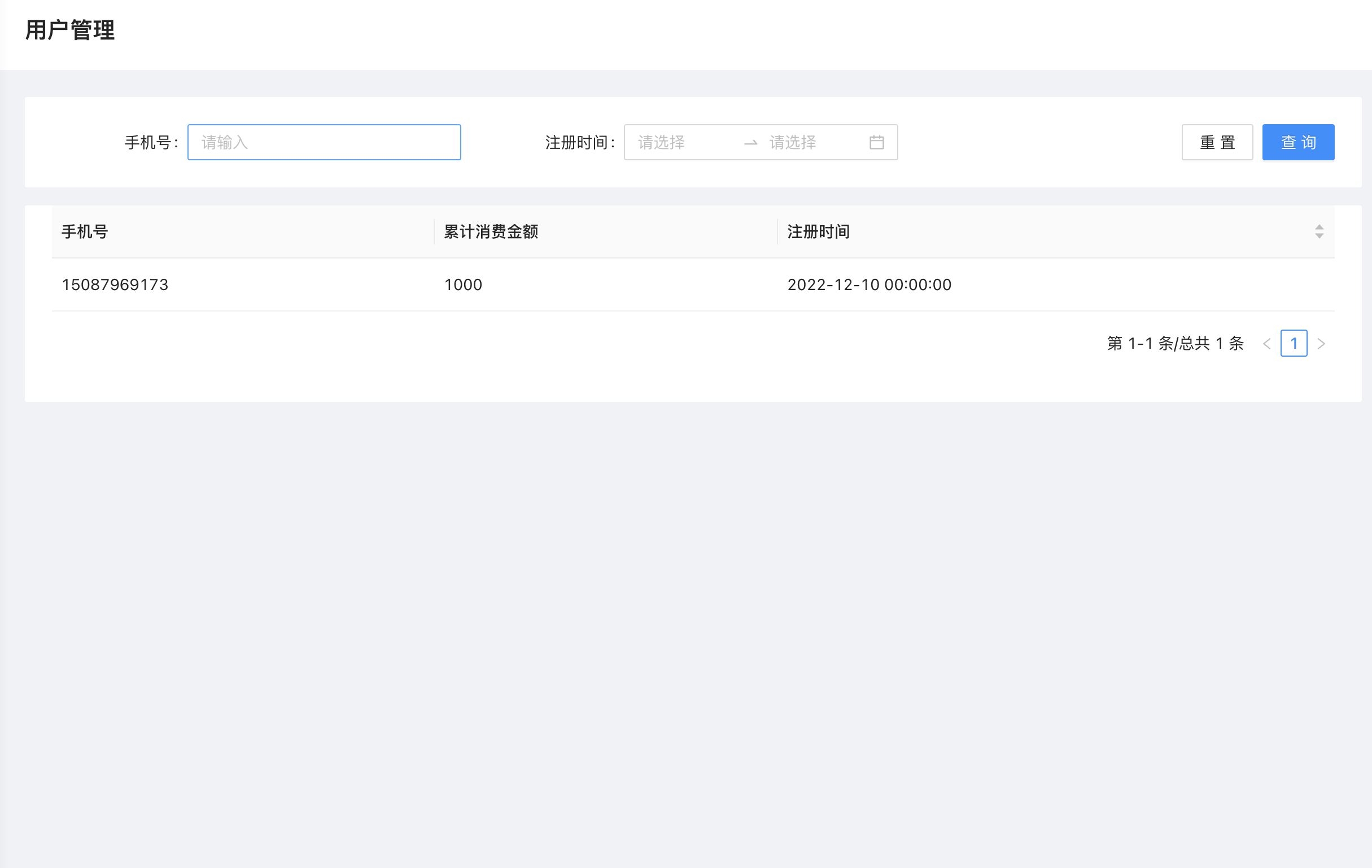Image resolution: width=1372 pixels, height=868 pixels.
Task: Open the end date 请选择 field
Action: (x=815, y=142)
